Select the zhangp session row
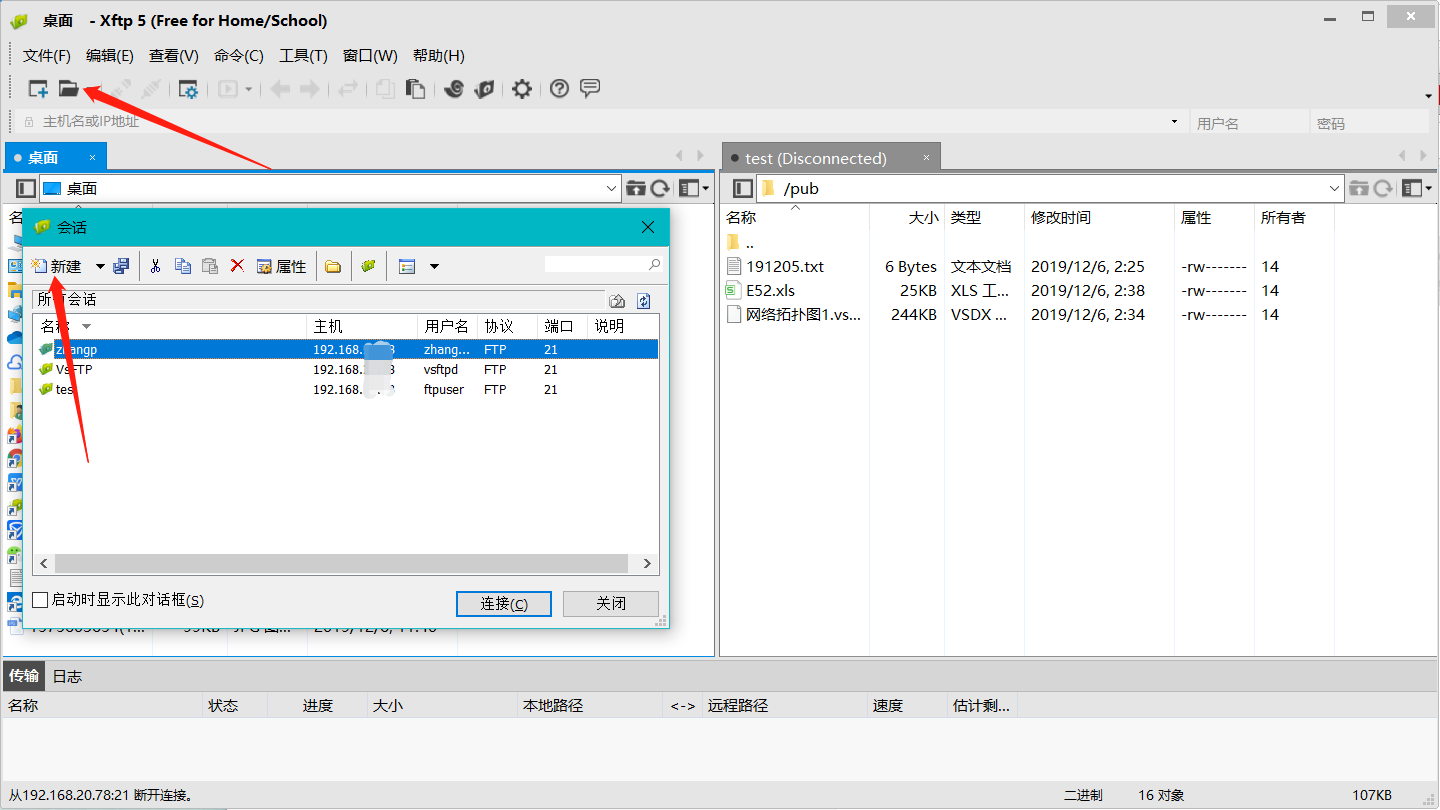The width and height of the screenshot is (1440, 810). [x=346, y=349]
